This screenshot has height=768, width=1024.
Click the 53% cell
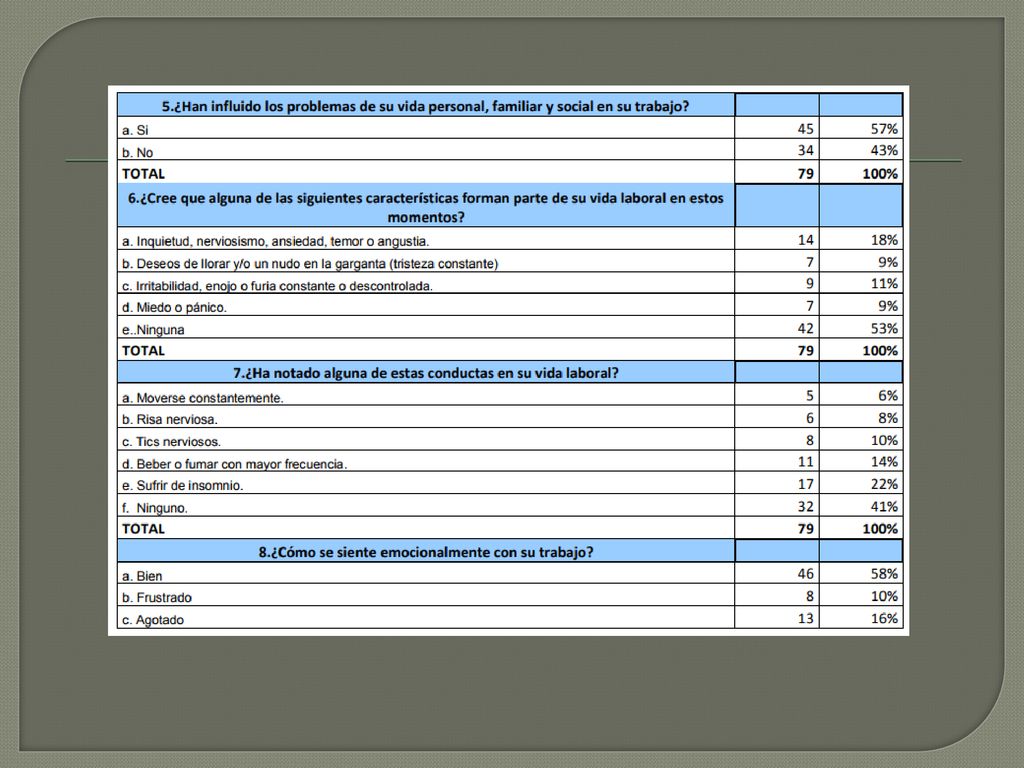[884, 328]
